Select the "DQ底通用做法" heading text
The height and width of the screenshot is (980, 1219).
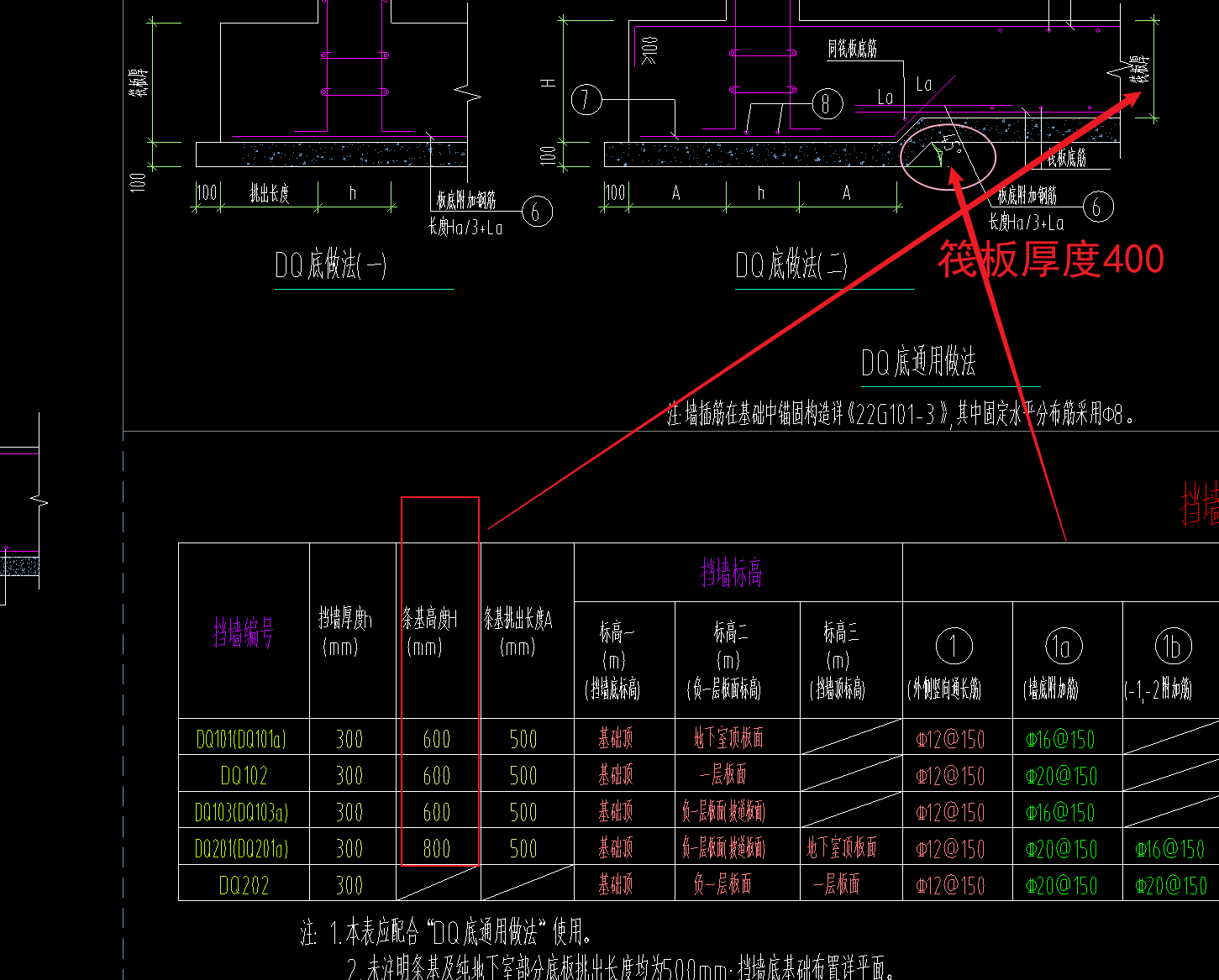click(x=918, y=363)
